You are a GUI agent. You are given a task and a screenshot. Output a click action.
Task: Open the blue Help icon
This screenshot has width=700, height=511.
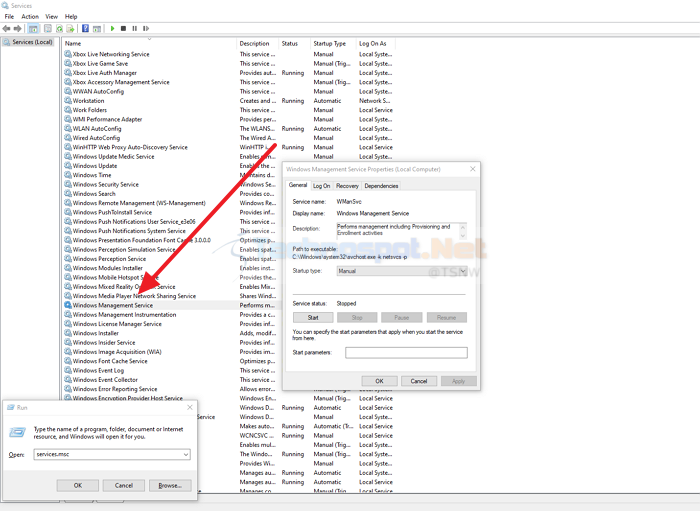pos(85,29)
